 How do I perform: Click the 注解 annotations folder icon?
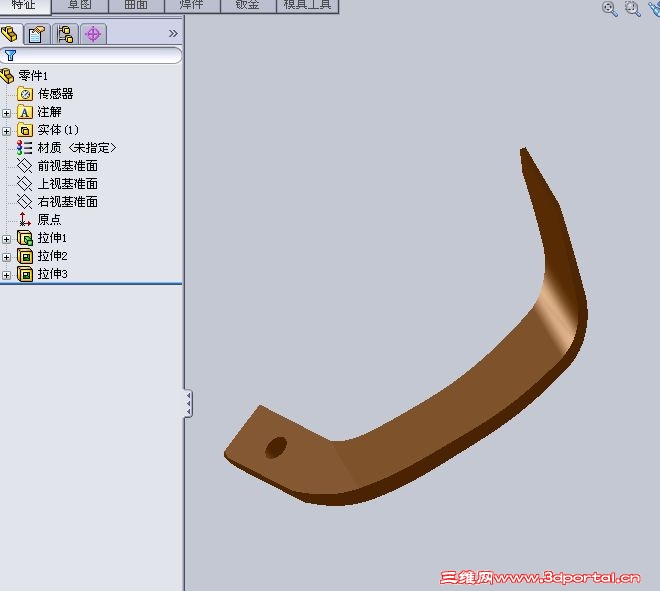24,112
